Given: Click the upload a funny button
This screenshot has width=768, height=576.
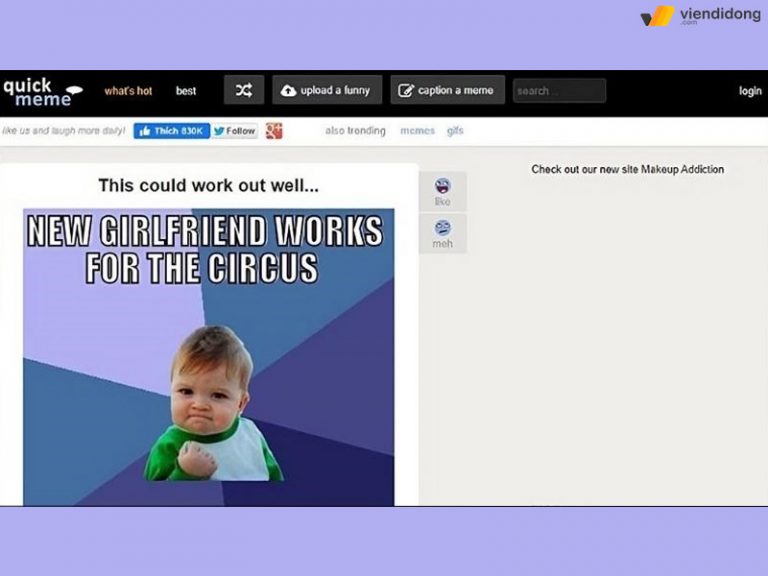Looking at the screenshot, I should (327, 91).
